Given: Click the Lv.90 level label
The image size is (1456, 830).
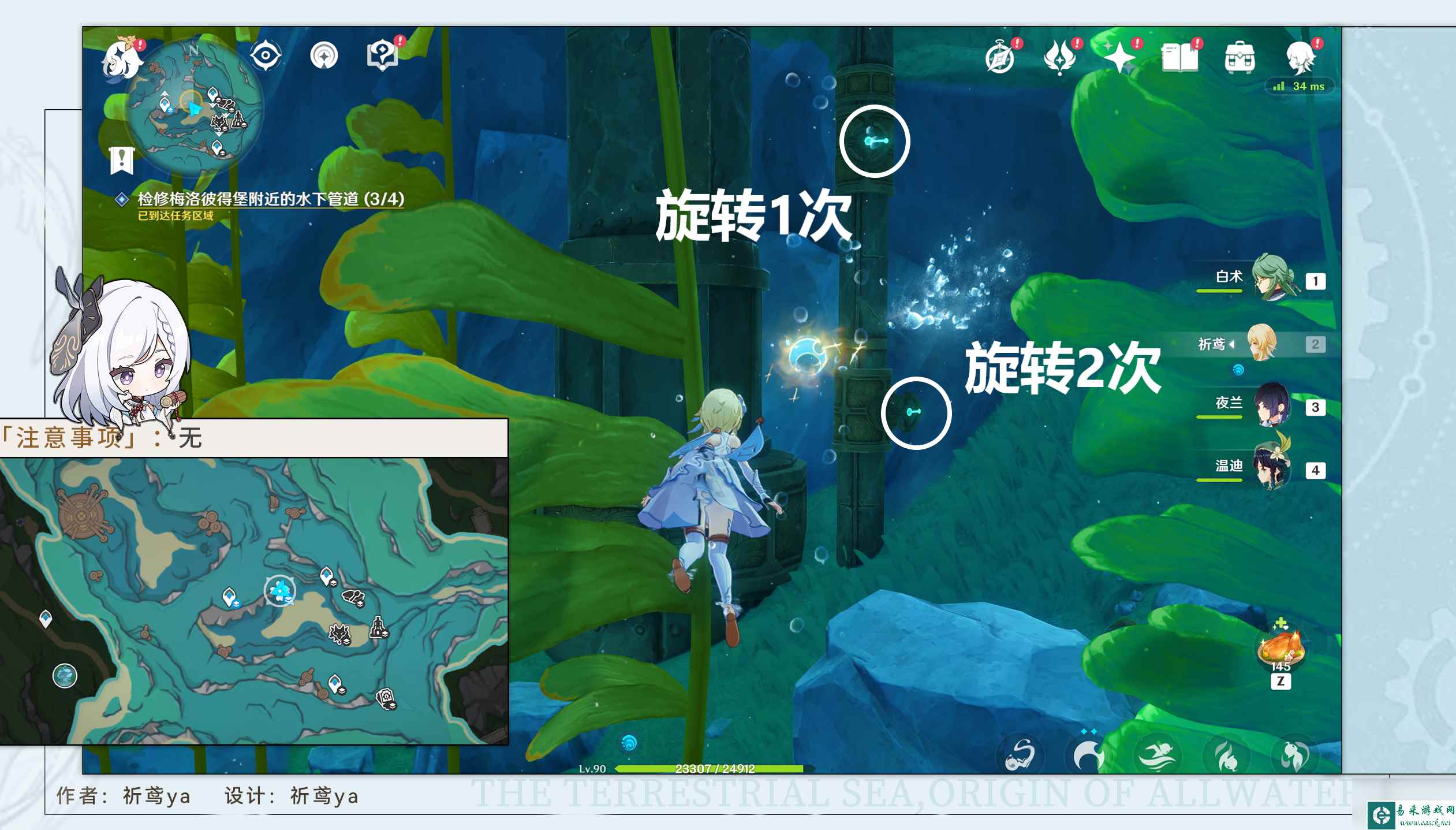Looking at the screenshot, I should pyautogui.click(x=592, y=769).
